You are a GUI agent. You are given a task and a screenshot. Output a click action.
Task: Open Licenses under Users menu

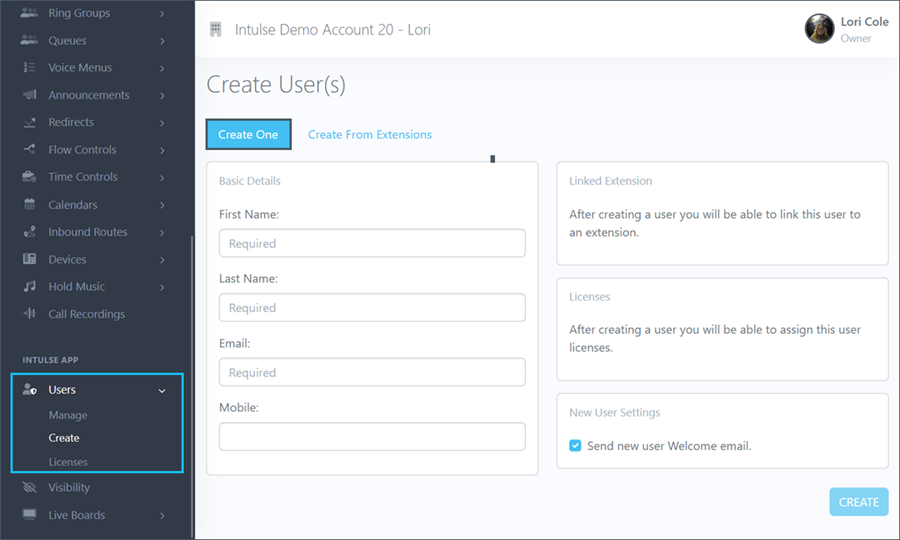pos(68,462)
